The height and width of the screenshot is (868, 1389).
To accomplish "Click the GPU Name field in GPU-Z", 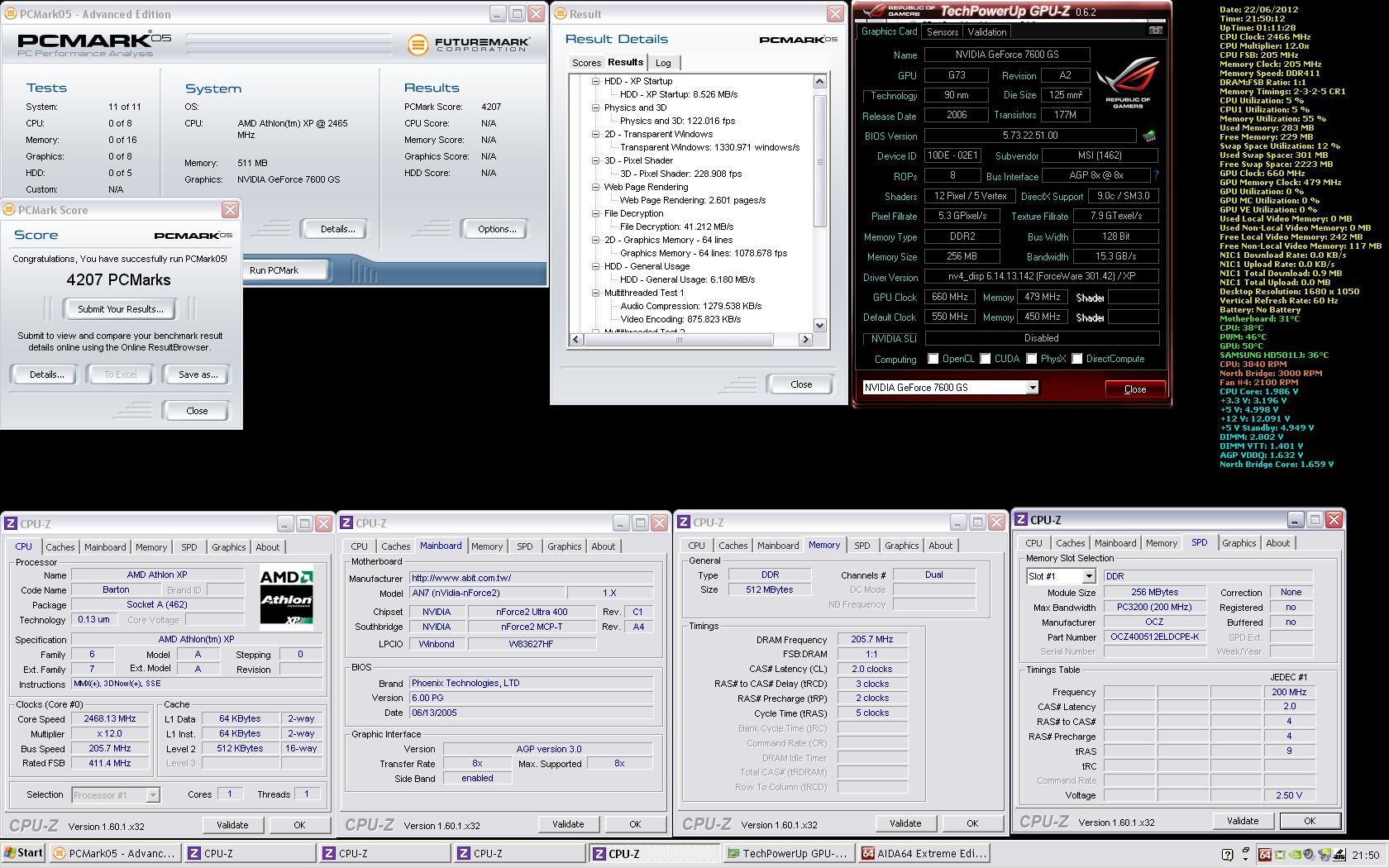I will point(1007,55).
